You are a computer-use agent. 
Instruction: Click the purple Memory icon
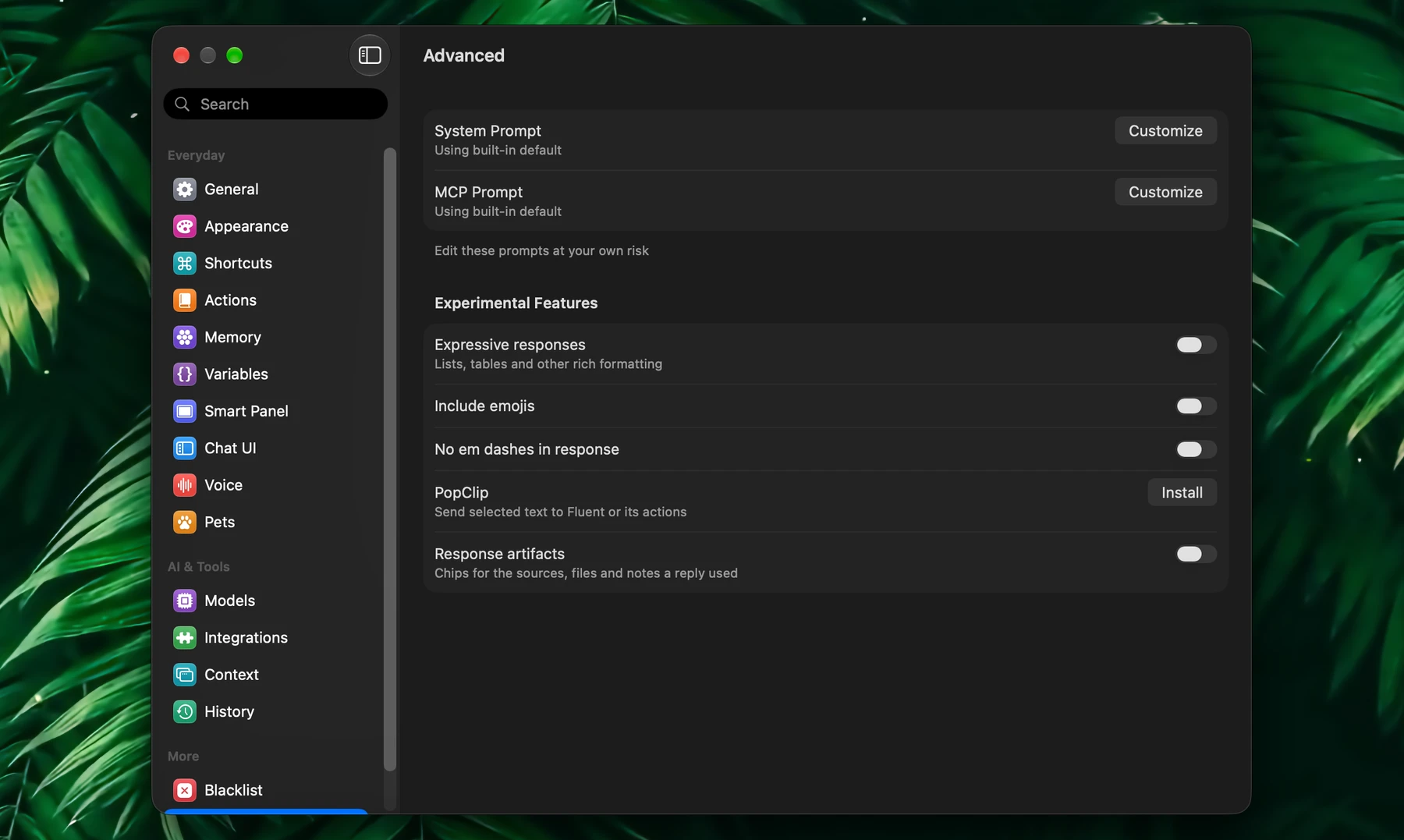tap(185, 337)
